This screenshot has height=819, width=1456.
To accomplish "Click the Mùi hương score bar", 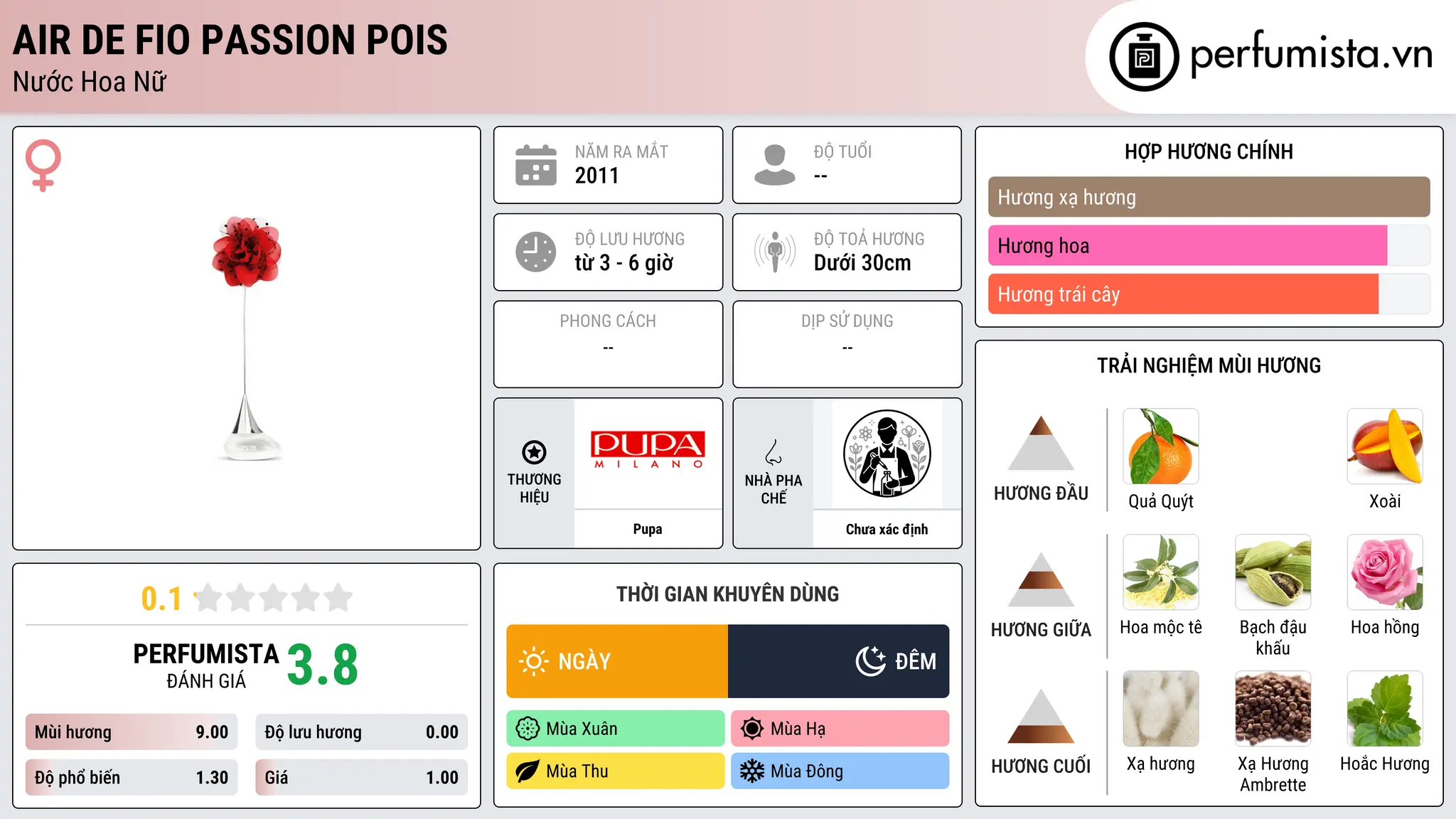I will coord(132,732).
